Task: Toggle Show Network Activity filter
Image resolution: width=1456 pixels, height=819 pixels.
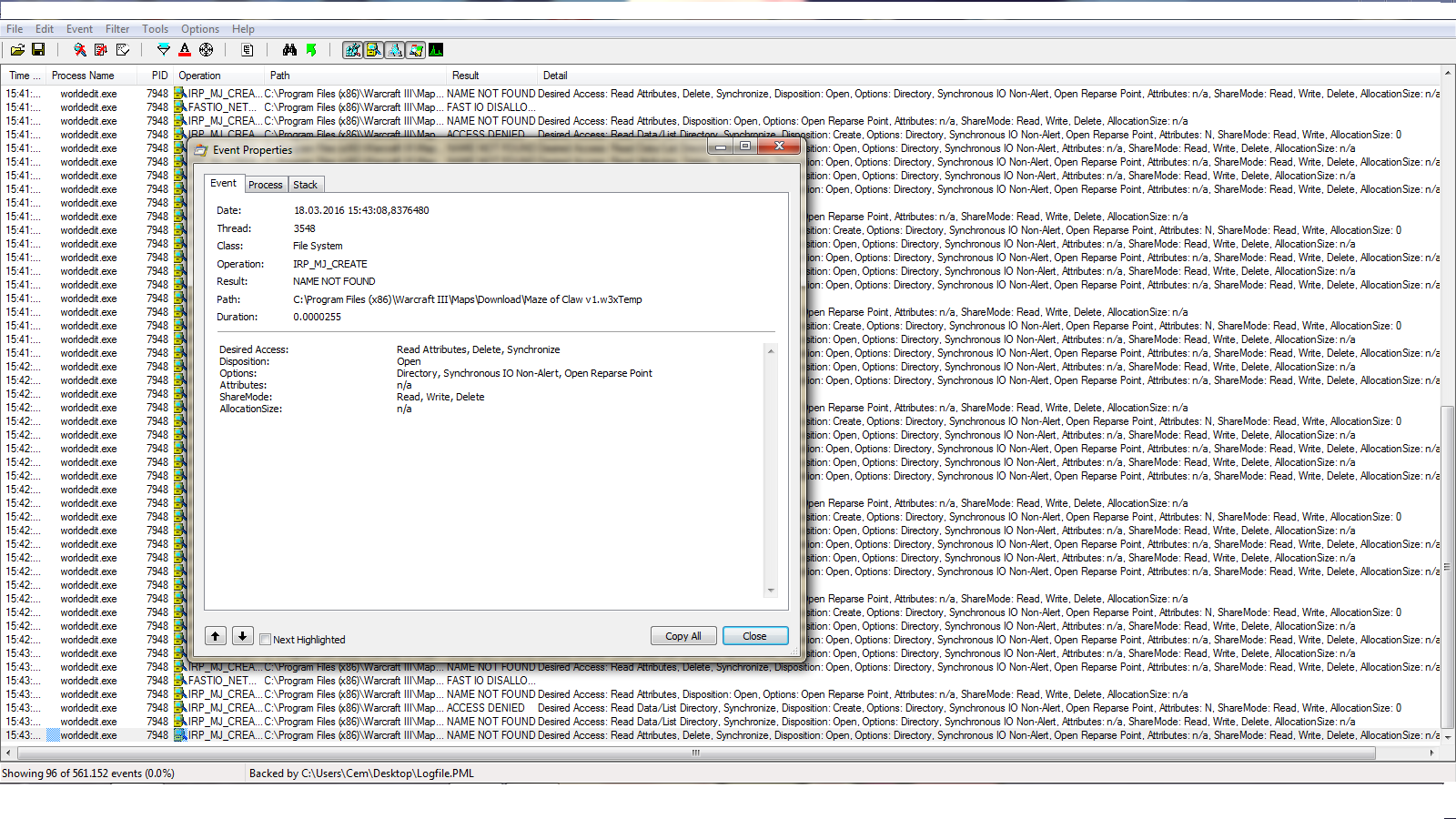Action: 396,50
